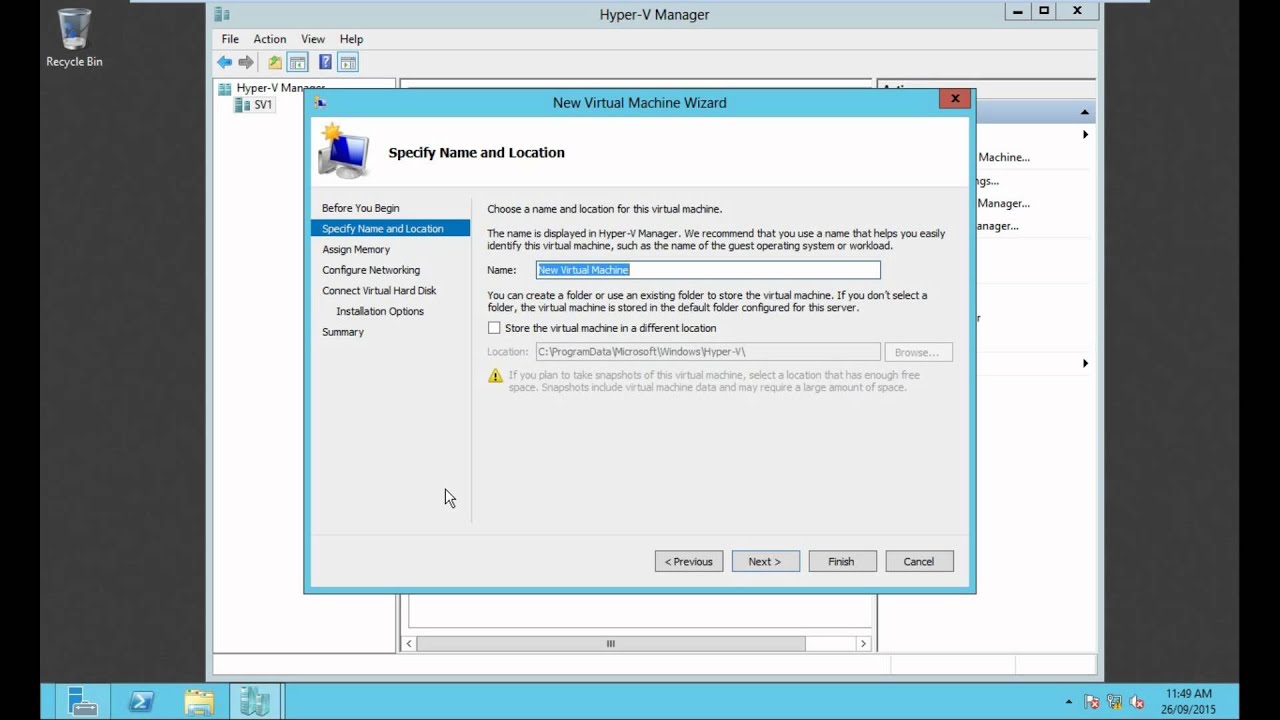Click the disabled Browse button
Viewport: 1280px width, 720px height.
click(x=918, y=352)
